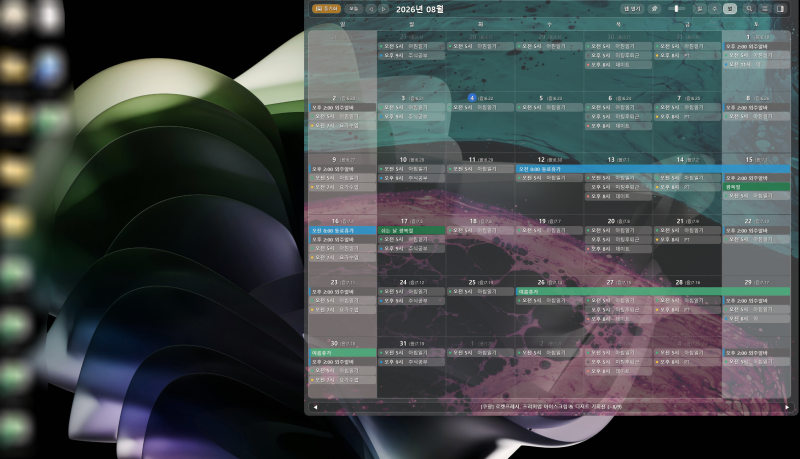The width and height of the screenshot is (800, 459).
Task: Open 오전 5시 아침일기 event on the 5th
Action: click(549, 108)
